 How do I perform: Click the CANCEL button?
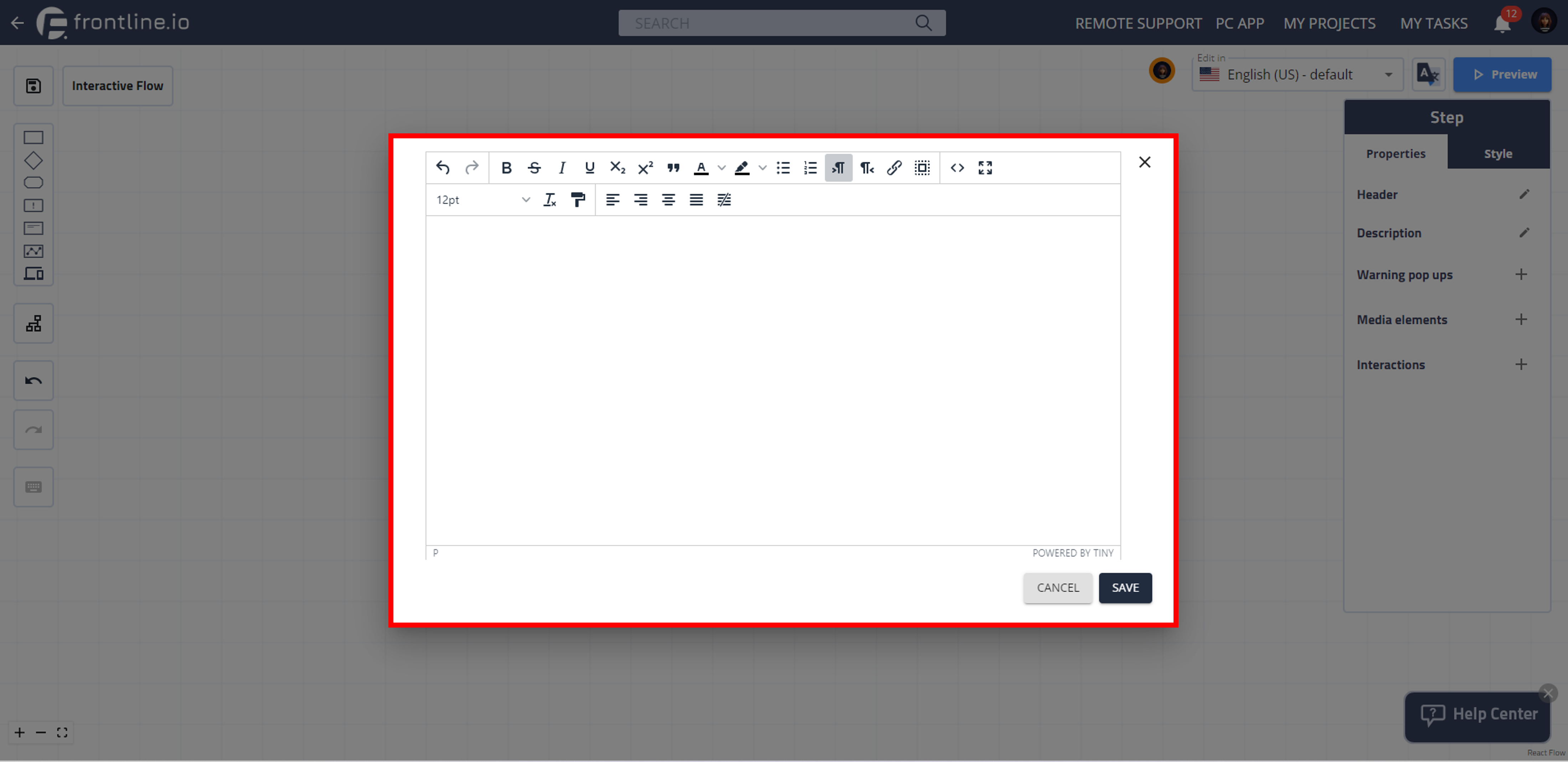1057,588
